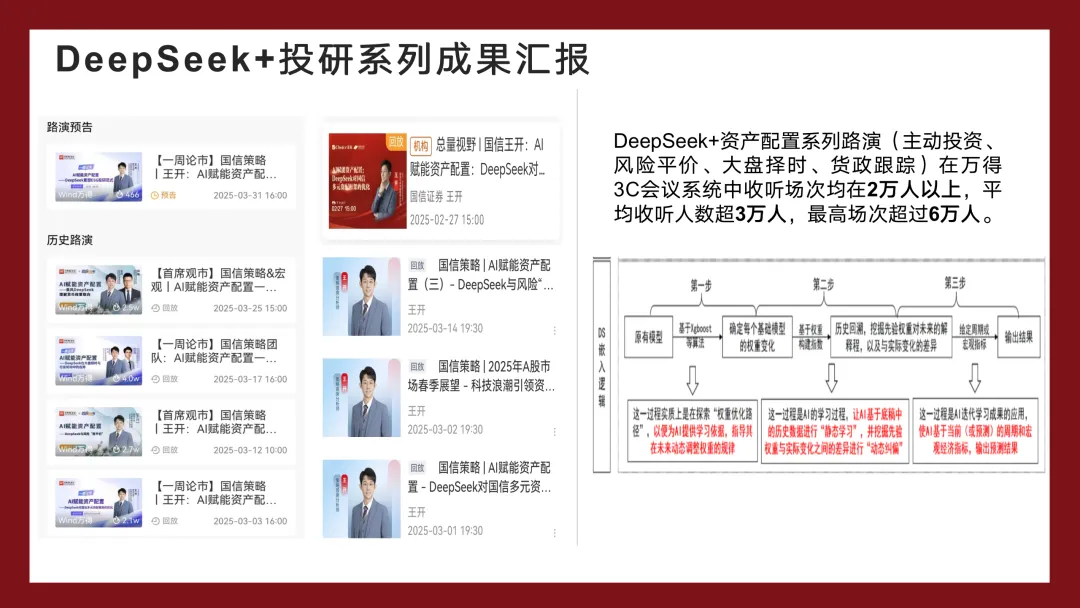Screen dimensions: 1080x608
Task: Click the 466 view count on the preview thumbnail
Action: 128,195
